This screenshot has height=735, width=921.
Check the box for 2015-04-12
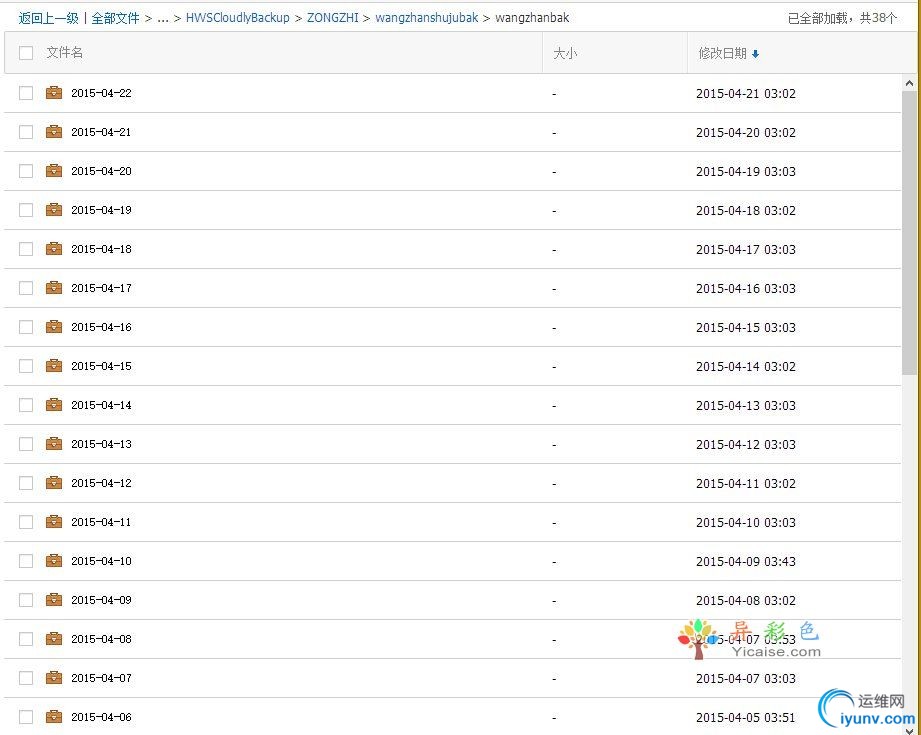pyautogui.click(x=26, y=482)
